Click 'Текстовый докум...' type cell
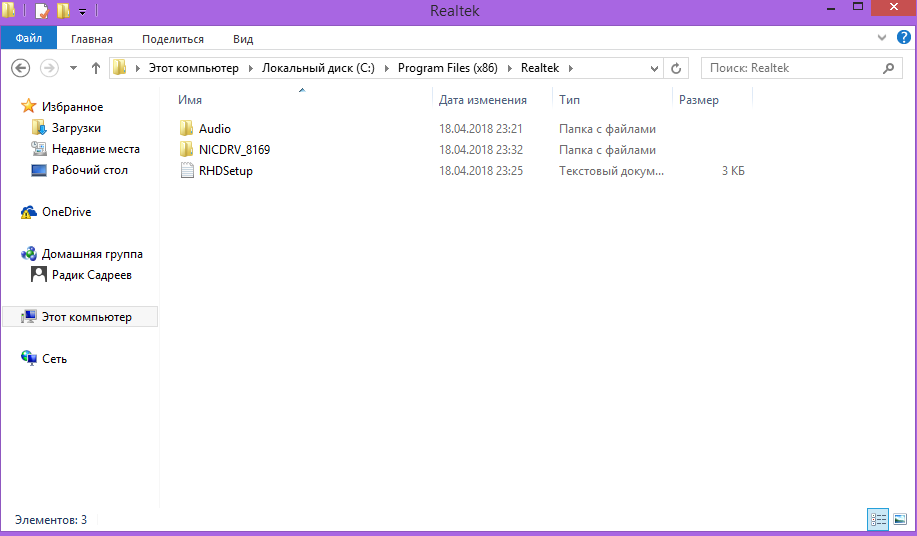Viewport: 917px width, 536px height. [x=611, y=171]
